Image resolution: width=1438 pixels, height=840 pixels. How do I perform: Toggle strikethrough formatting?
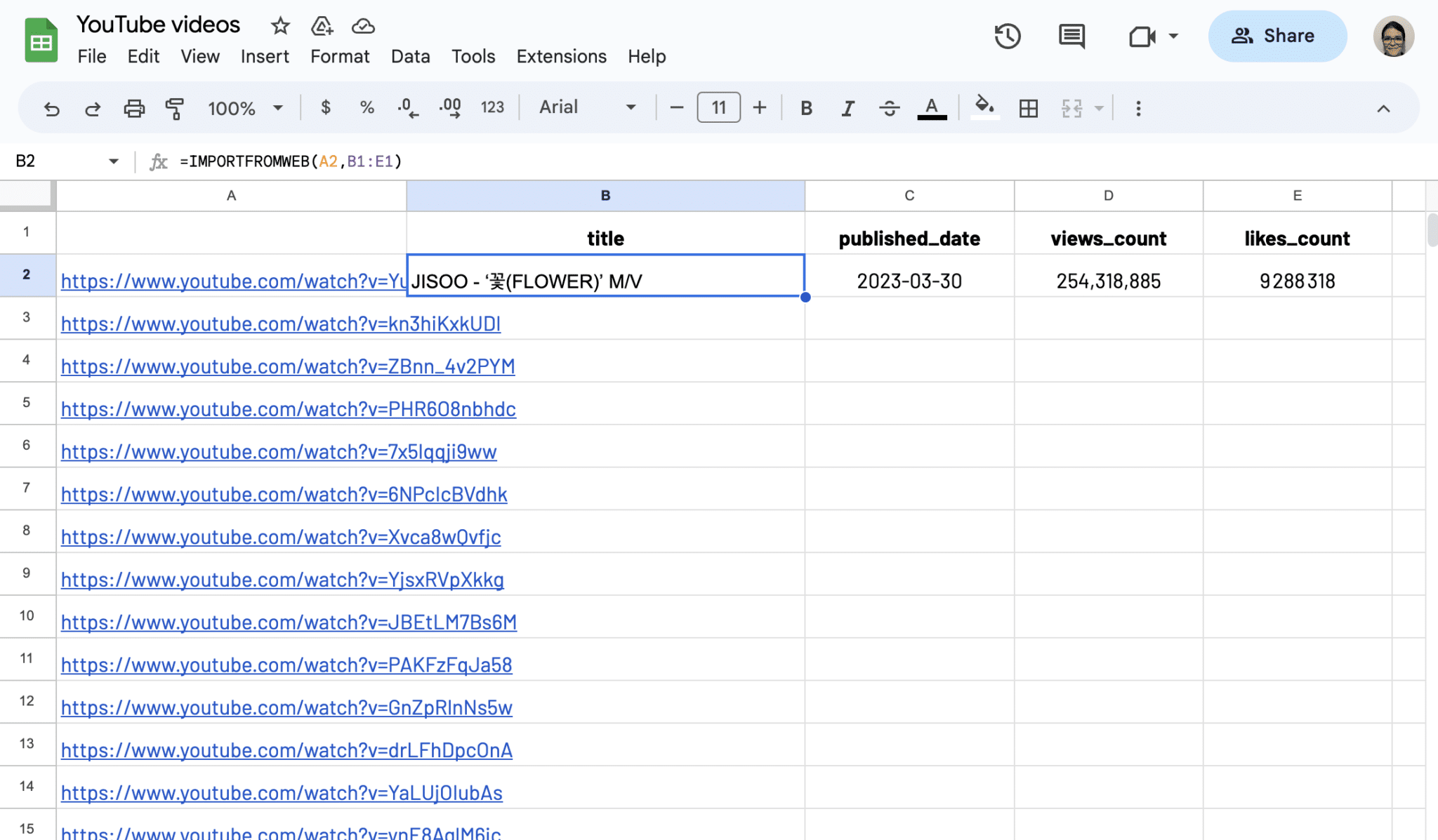pos(888,108)
